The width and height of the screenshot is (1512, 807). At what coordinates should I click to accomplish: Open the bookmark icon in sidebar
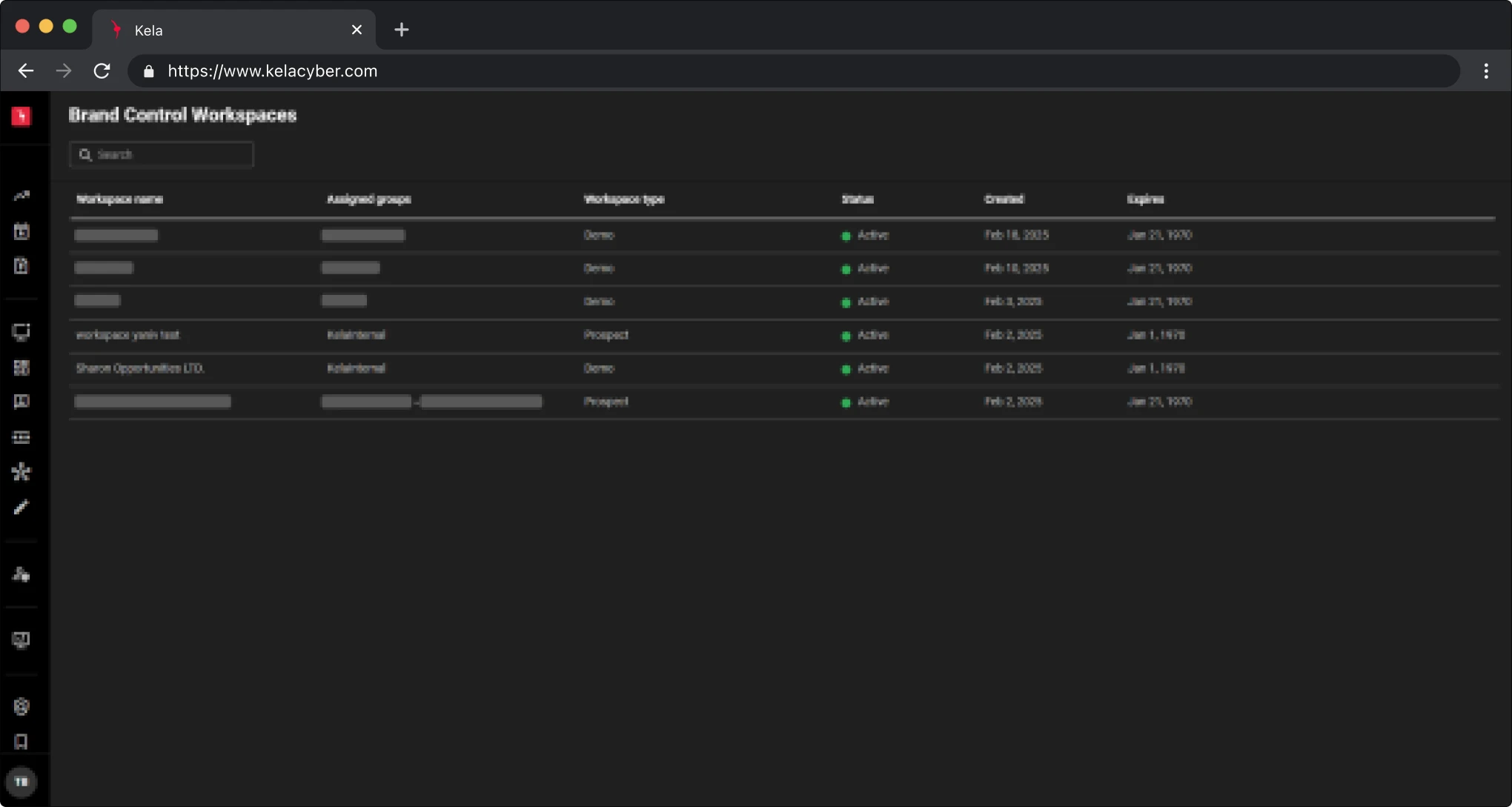point(21,742)
